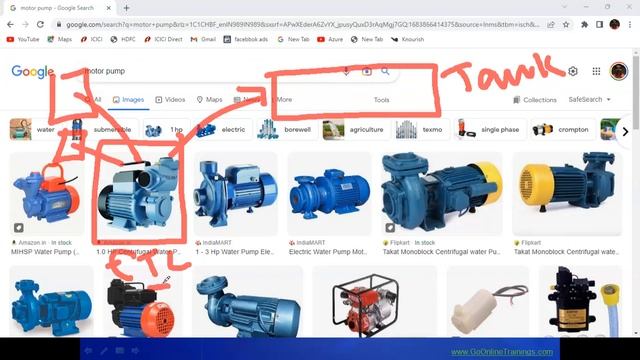Click the share page icon in address bar
640x360 pixels.
(551, 24)
